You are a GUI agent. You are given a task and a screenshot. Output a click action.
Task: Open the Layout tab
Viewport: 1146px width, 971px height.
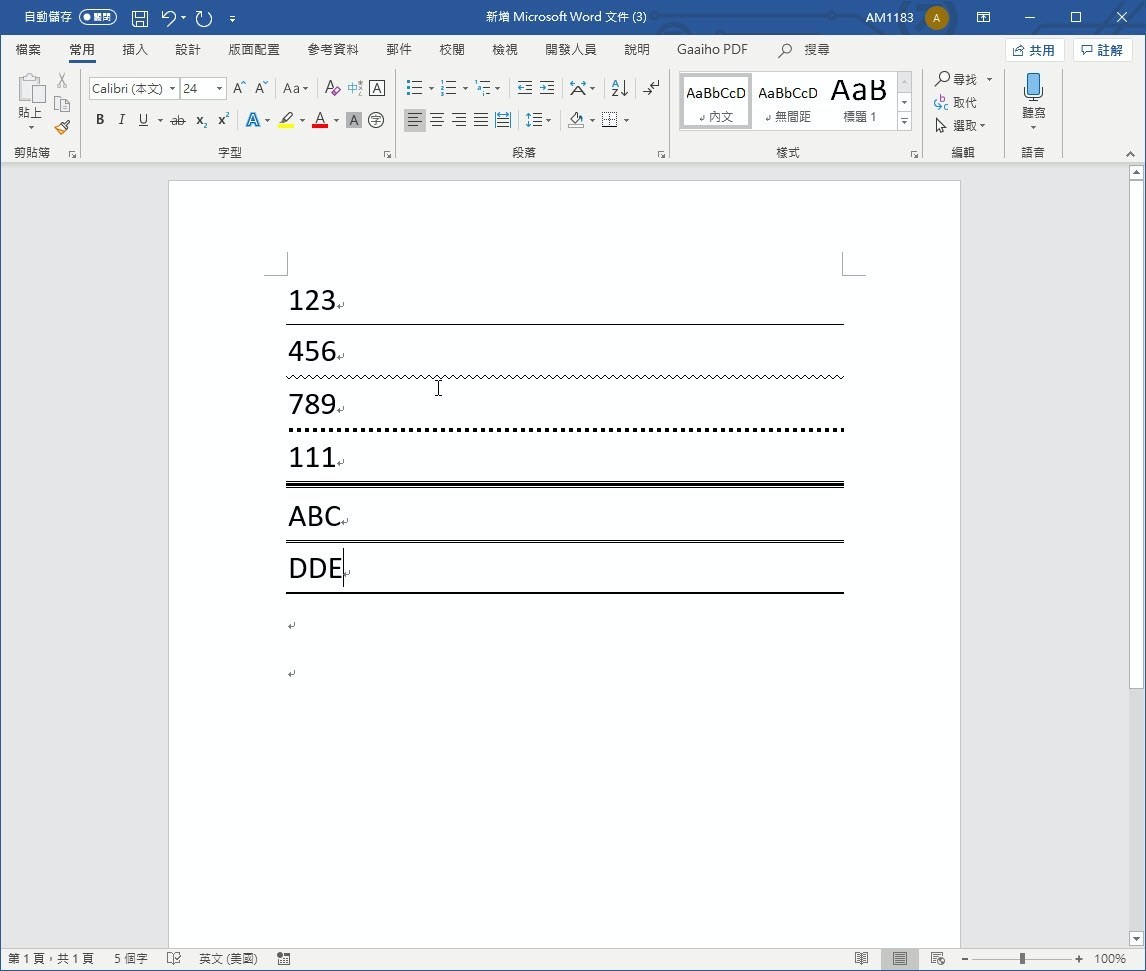pos(254,50)
